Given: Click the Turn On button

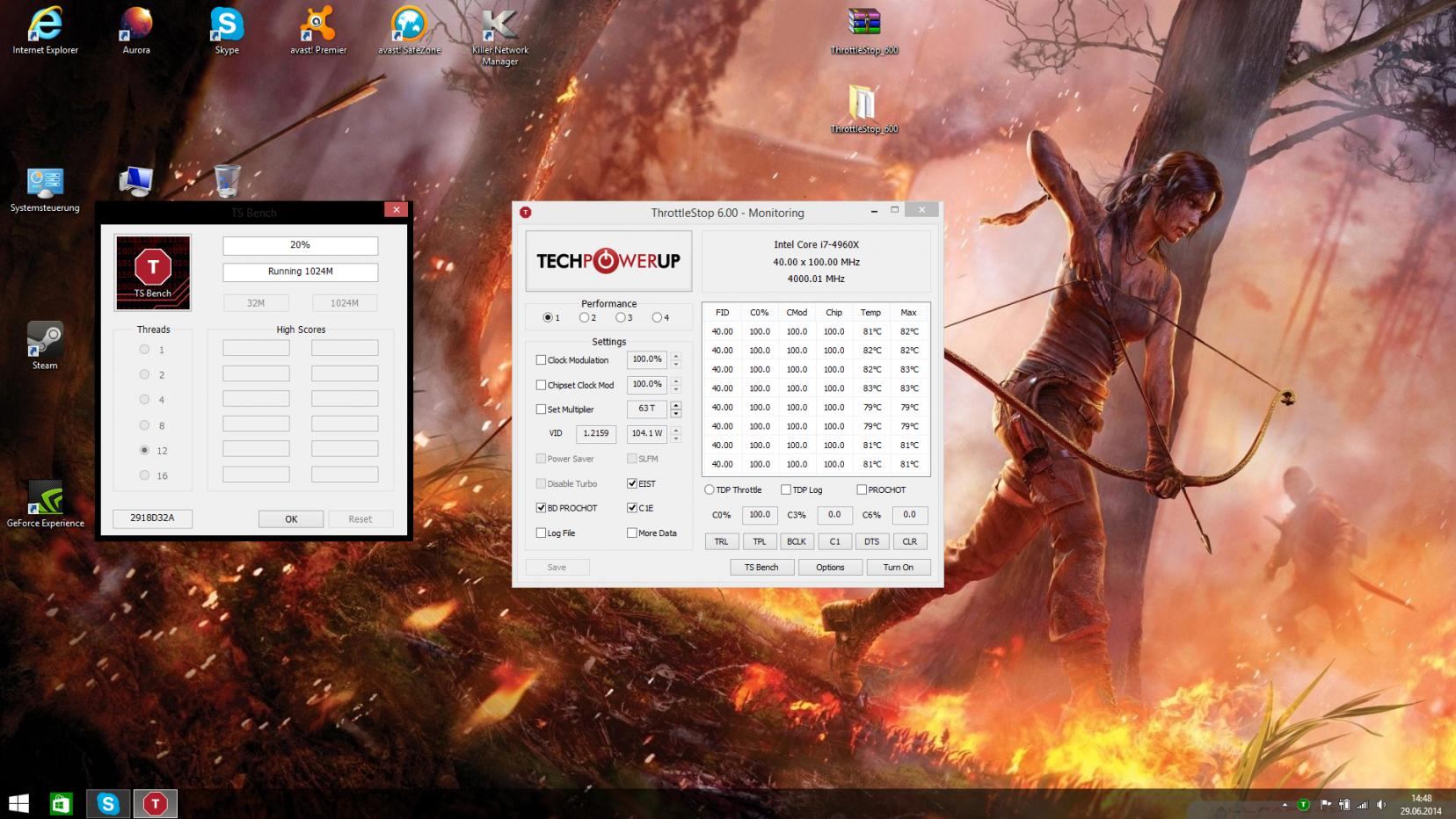Looking at the screenshot, I should coord(899,568).
